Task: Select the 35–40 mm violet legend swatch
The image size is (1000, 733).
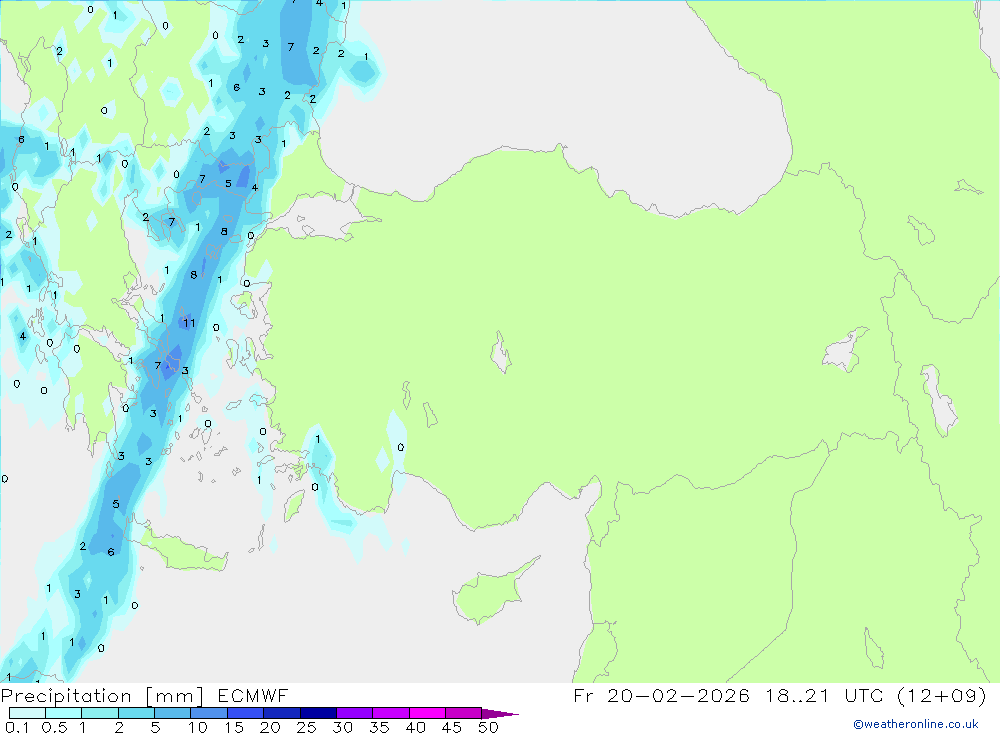Action: pos(390,713)
